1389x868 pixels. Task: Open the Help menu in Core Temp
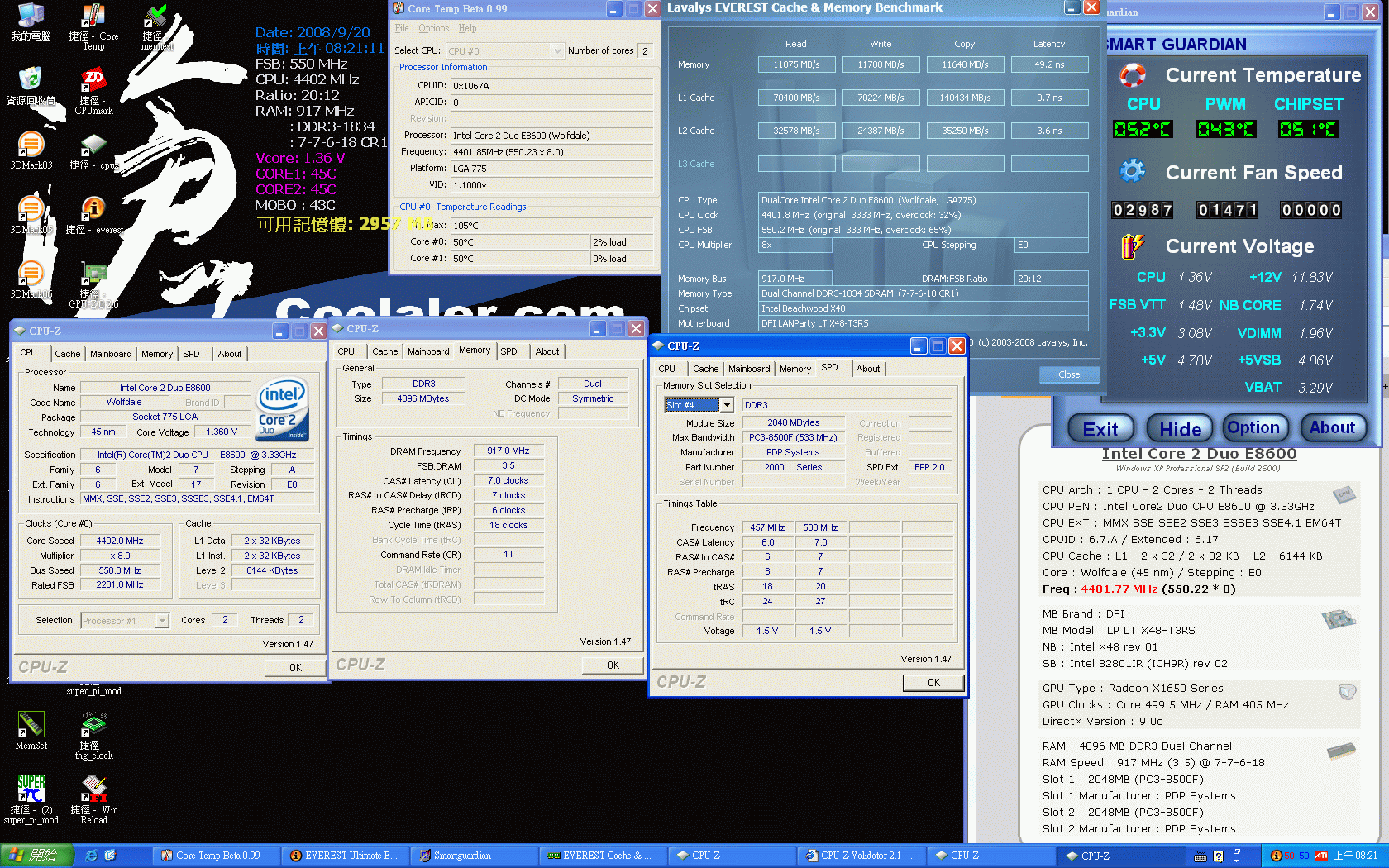click(x=467, y=28)
